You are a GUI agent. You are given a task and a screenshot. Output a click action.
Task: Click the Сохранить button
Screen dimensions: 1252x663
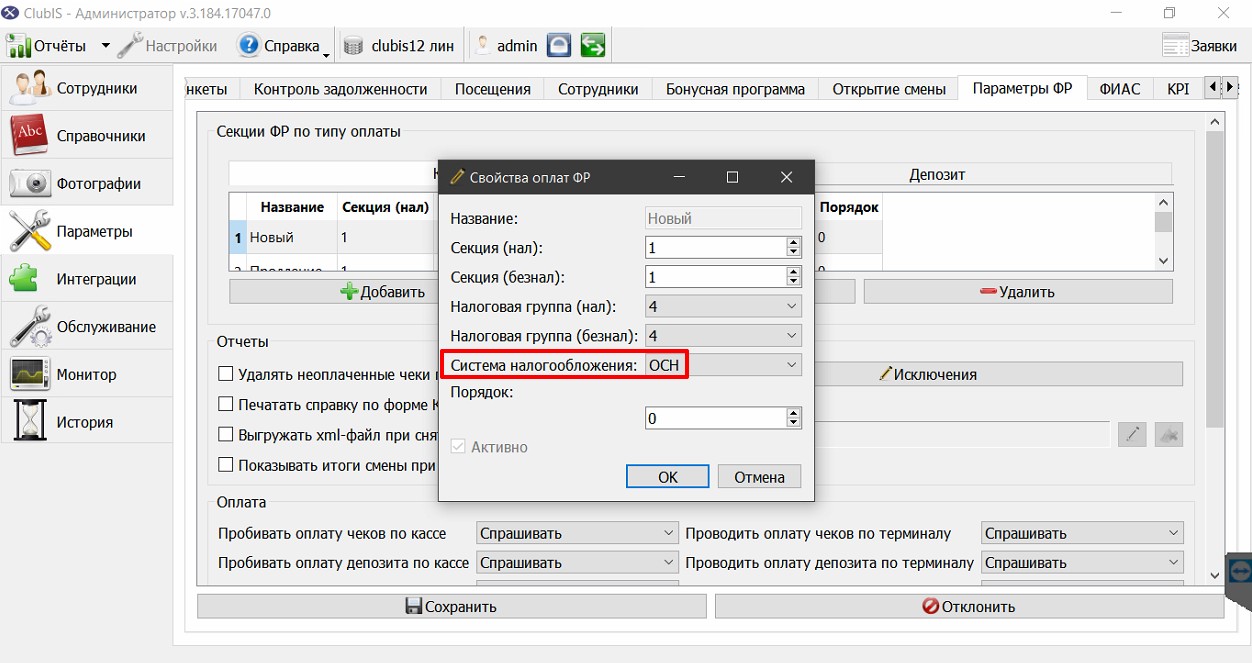[x=452, y=606]
